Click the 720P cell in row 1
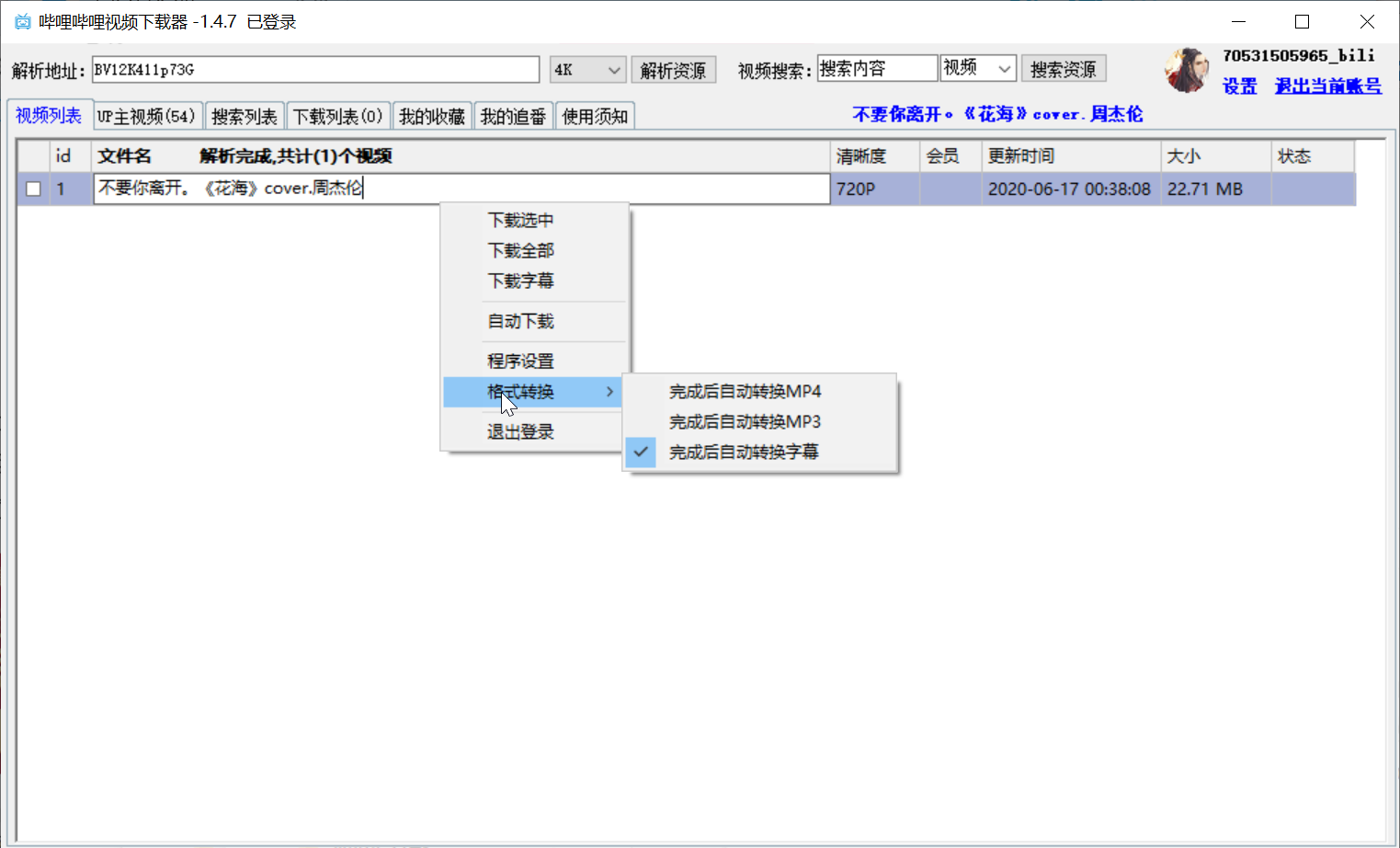This screenshot has width=1400, height=848. click(874, 189)
